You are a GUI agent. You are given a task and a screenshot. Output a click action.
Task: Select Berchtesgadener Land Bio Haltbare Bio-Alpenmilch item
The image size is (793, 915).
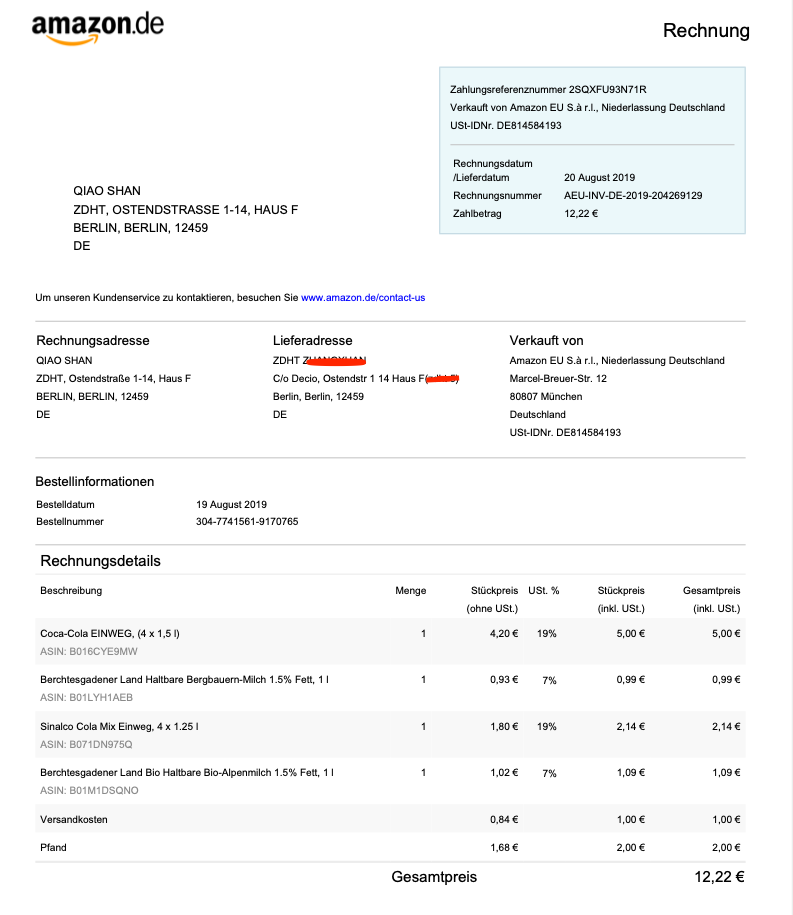[x=187, y=773]
